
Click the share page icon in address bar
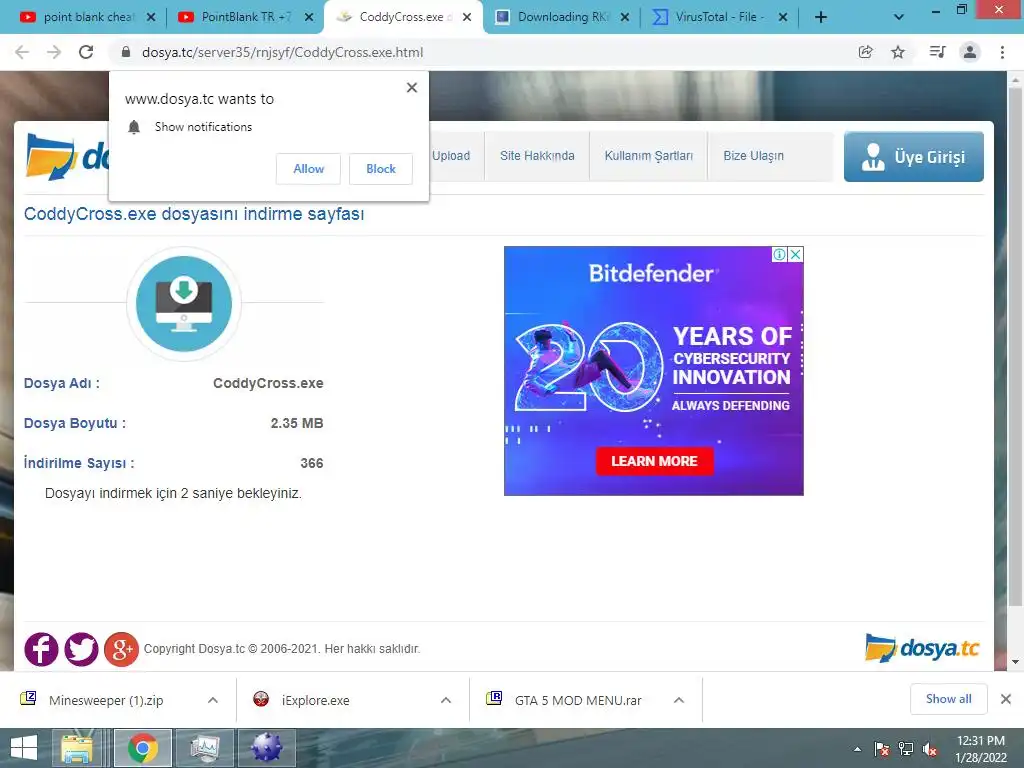coord(865,52)
